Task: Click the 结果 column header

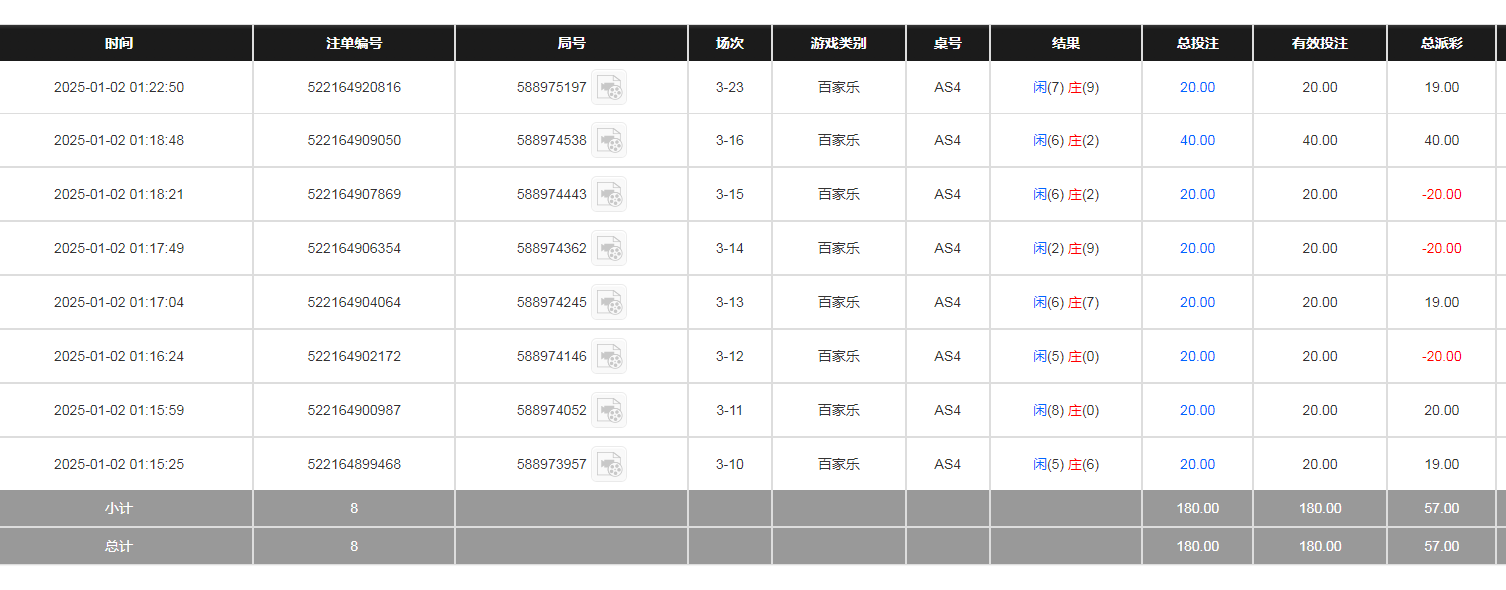Action: (x=1066, y=44)
